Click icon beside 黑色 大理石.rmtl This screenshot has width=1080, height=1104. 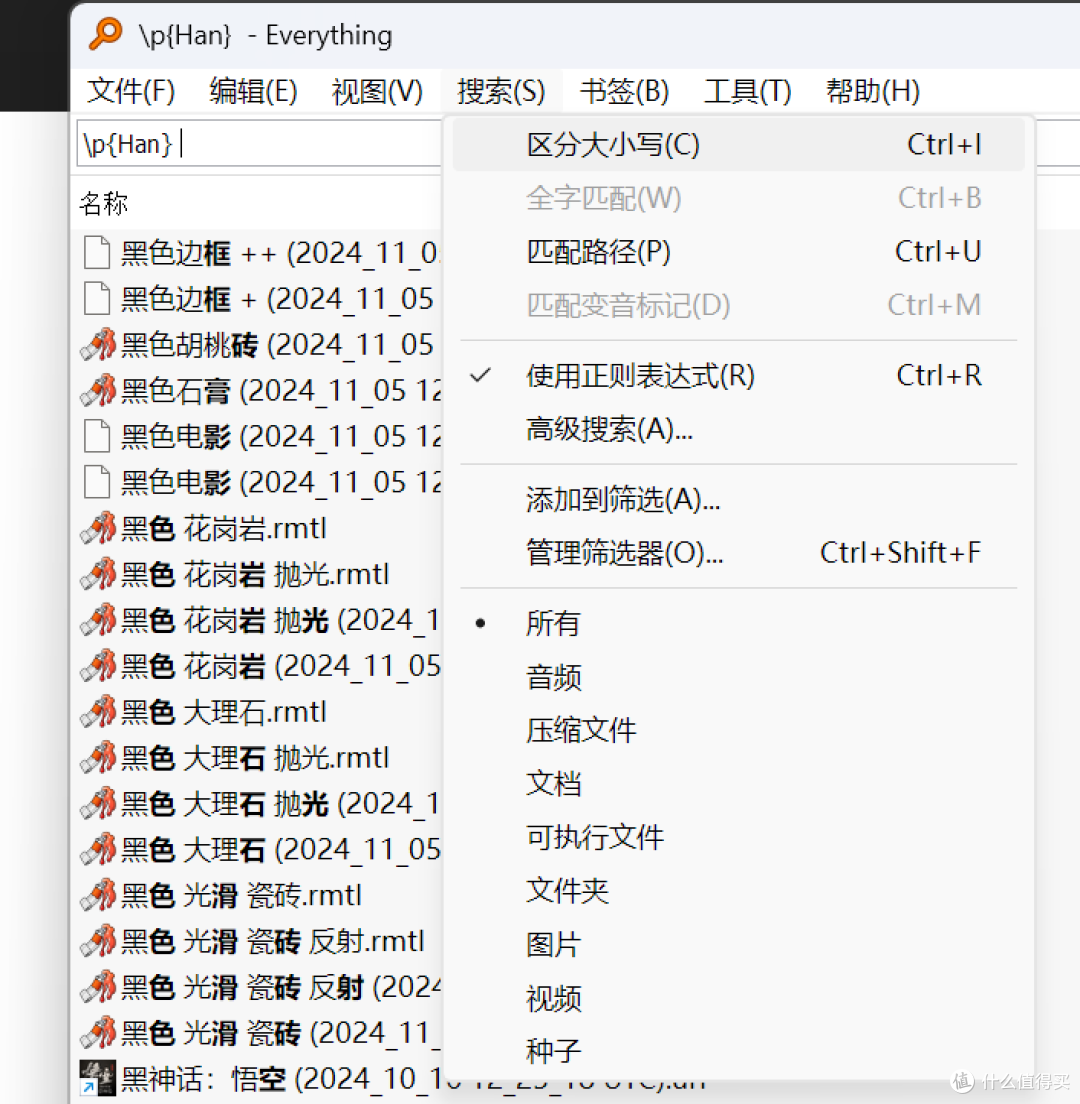click(x=98, y=712)
